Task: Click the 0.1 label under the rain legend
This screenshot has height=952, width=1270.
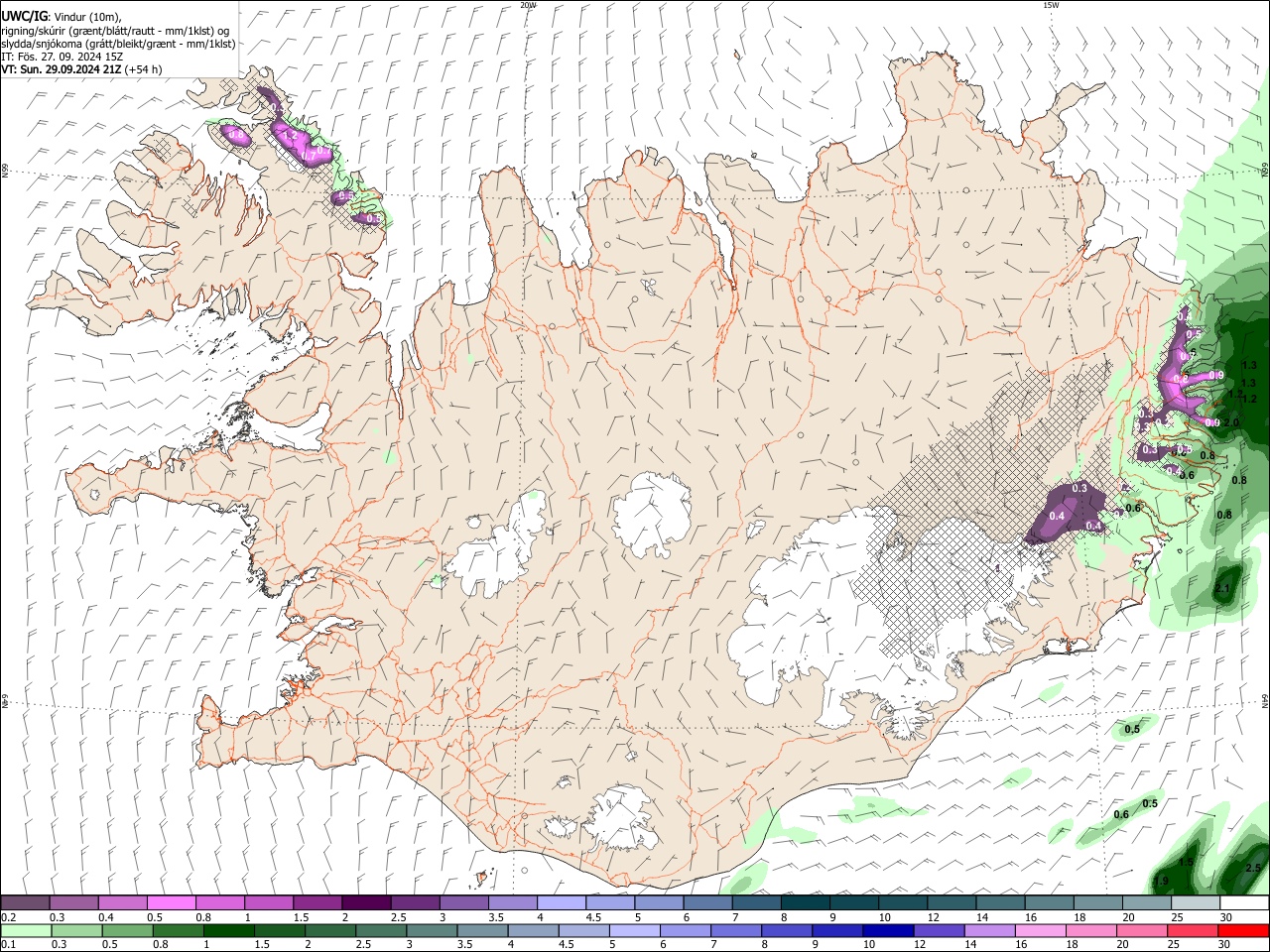Action: 7,945
